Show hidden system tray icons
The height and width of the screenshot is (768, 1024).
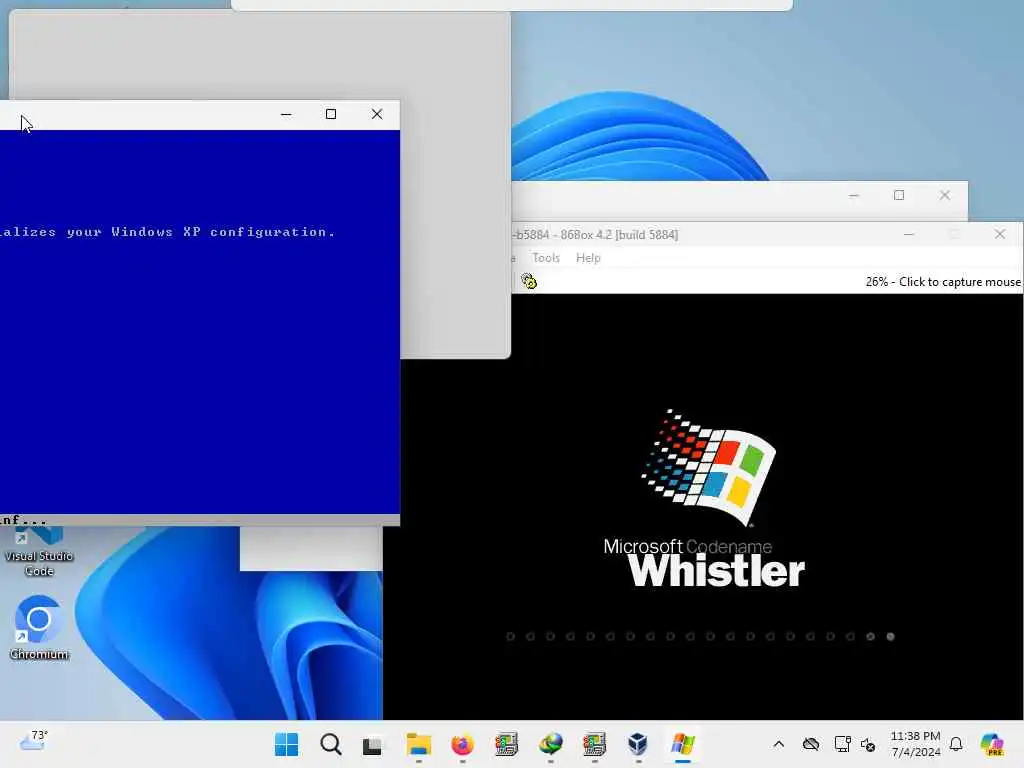(778, 744)
